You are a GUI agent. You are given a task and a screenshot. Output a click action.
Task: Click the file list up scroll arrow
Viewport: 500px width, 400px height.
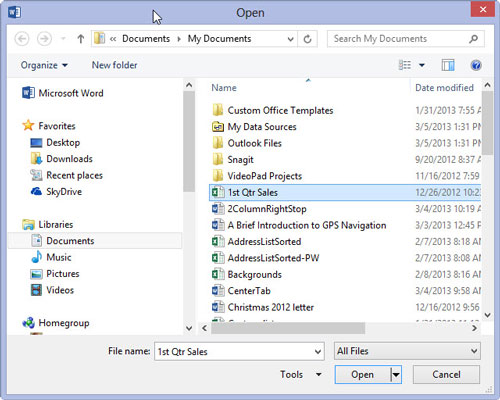point(487,85)
